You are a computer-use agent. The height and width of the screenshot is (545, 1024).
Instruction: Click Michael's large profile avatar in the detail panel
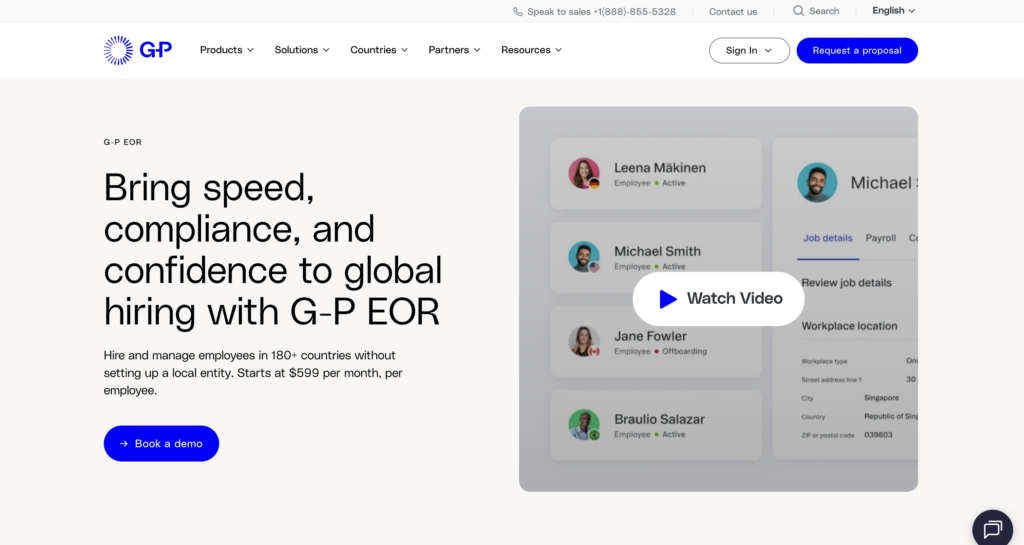click(817, 182)
